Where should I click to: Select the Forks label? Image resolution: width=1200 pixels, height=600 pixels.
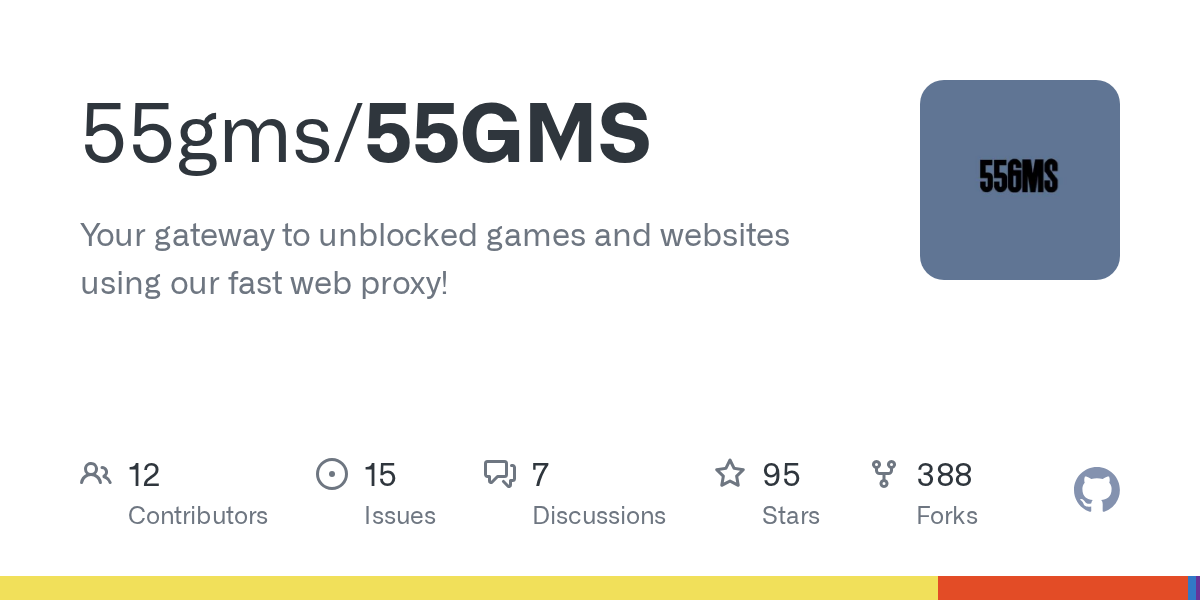tap(947, 516)
